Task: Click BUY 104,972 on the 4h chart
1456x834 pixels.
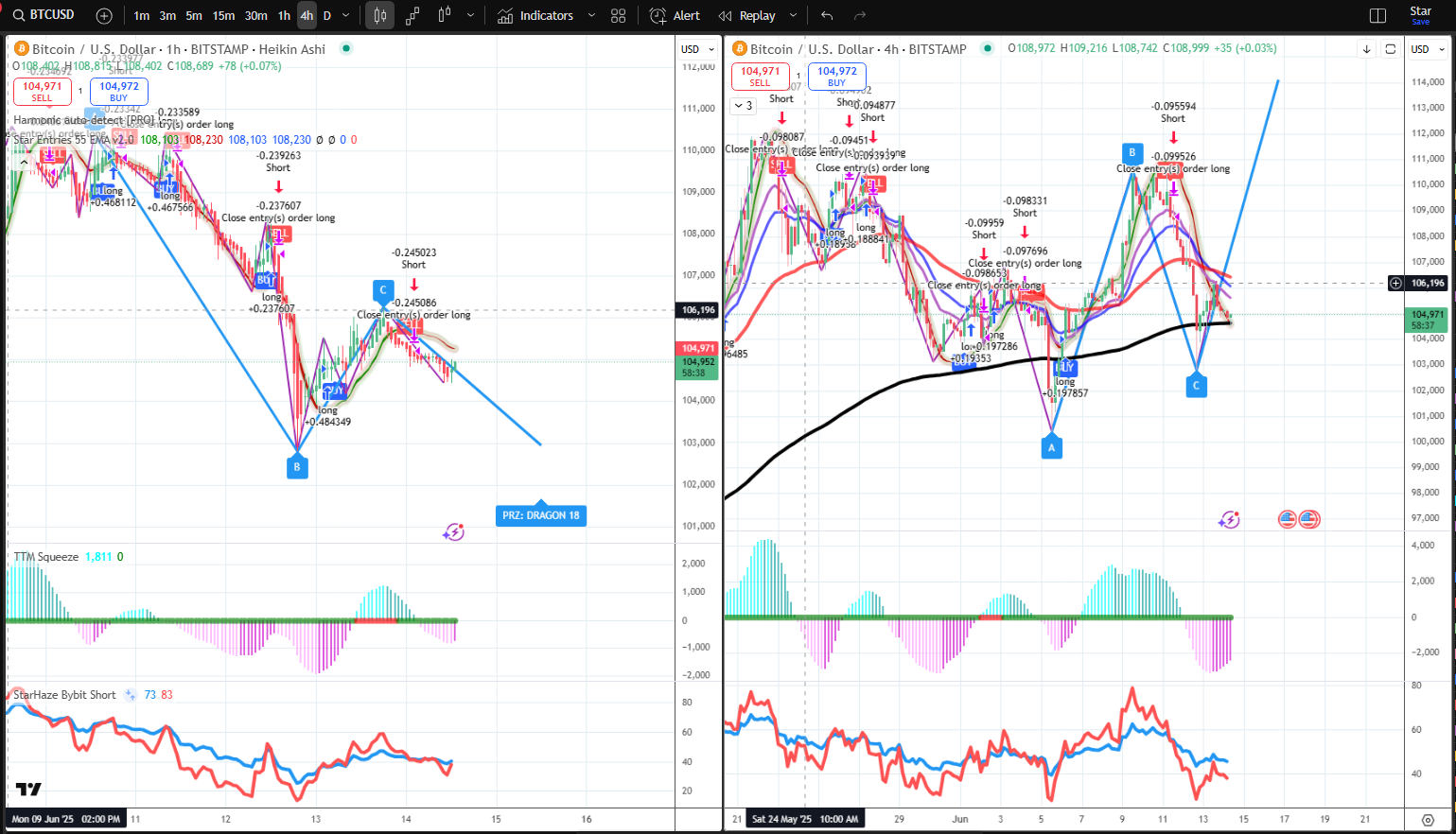Action: 837,76
